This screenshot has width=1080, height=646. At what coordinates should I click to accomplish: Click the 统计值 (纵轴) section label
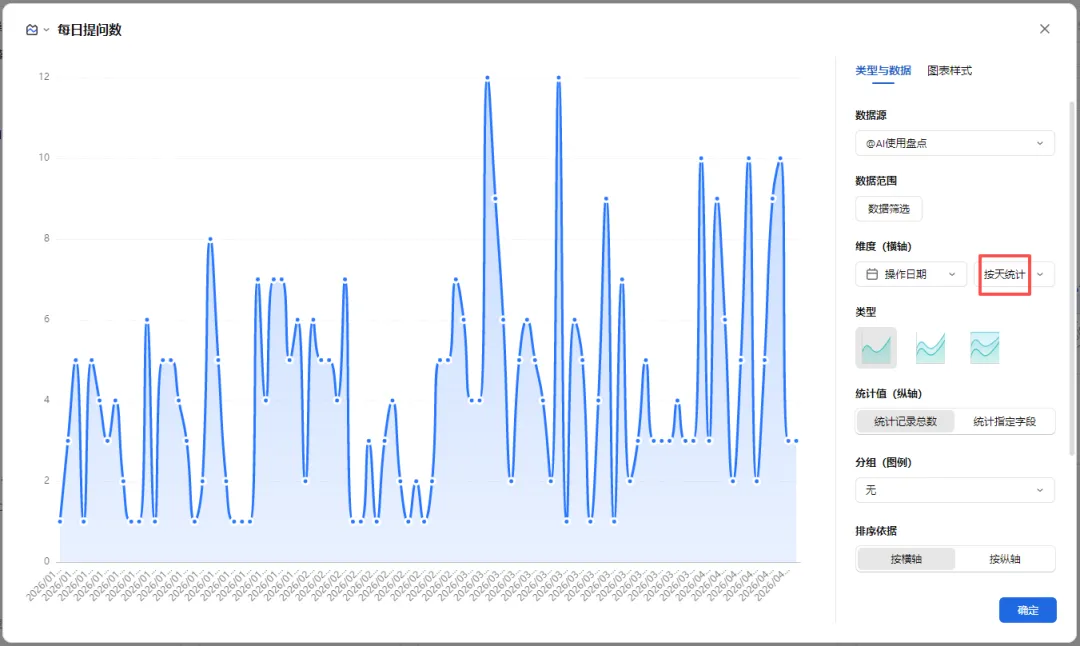click(x=889, y=394)
